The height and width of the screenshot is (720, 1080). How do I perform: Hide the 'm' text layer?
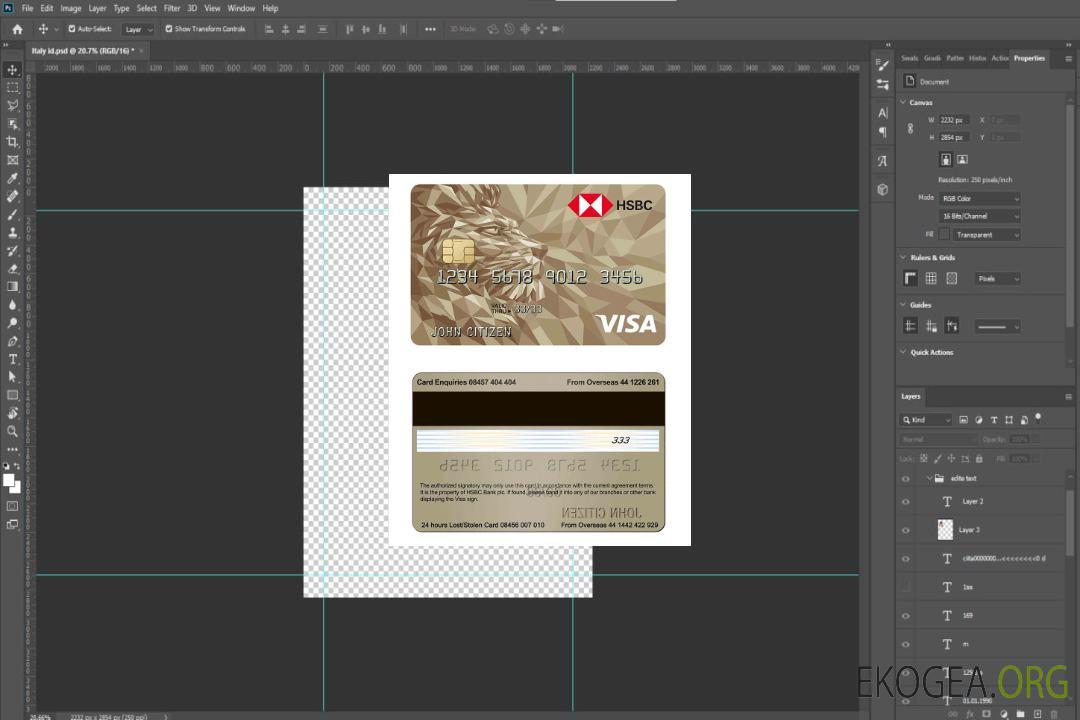(906, 645)
